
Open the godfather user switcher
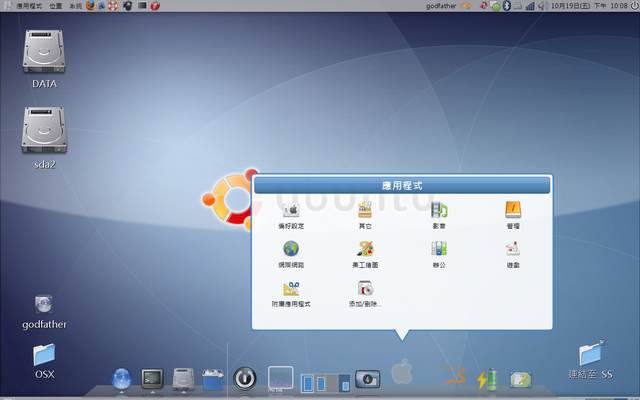[441, 6]
